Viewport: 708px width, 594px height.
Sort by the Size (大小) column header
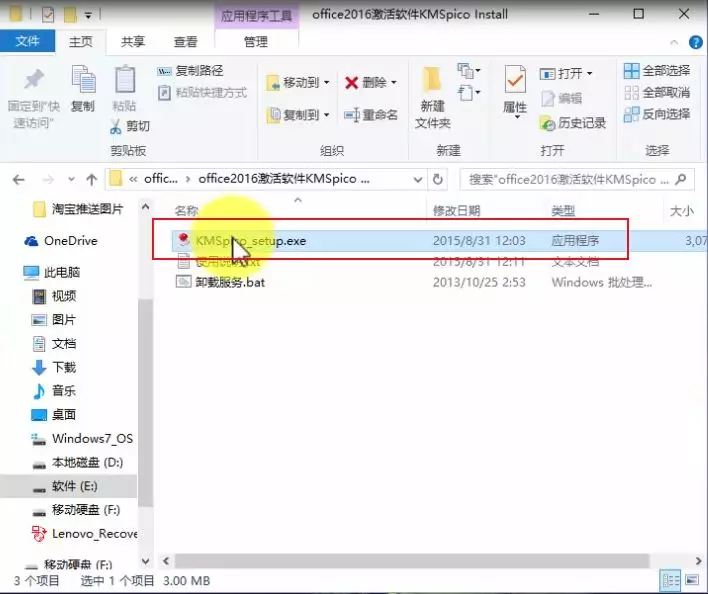coord(682,210)
